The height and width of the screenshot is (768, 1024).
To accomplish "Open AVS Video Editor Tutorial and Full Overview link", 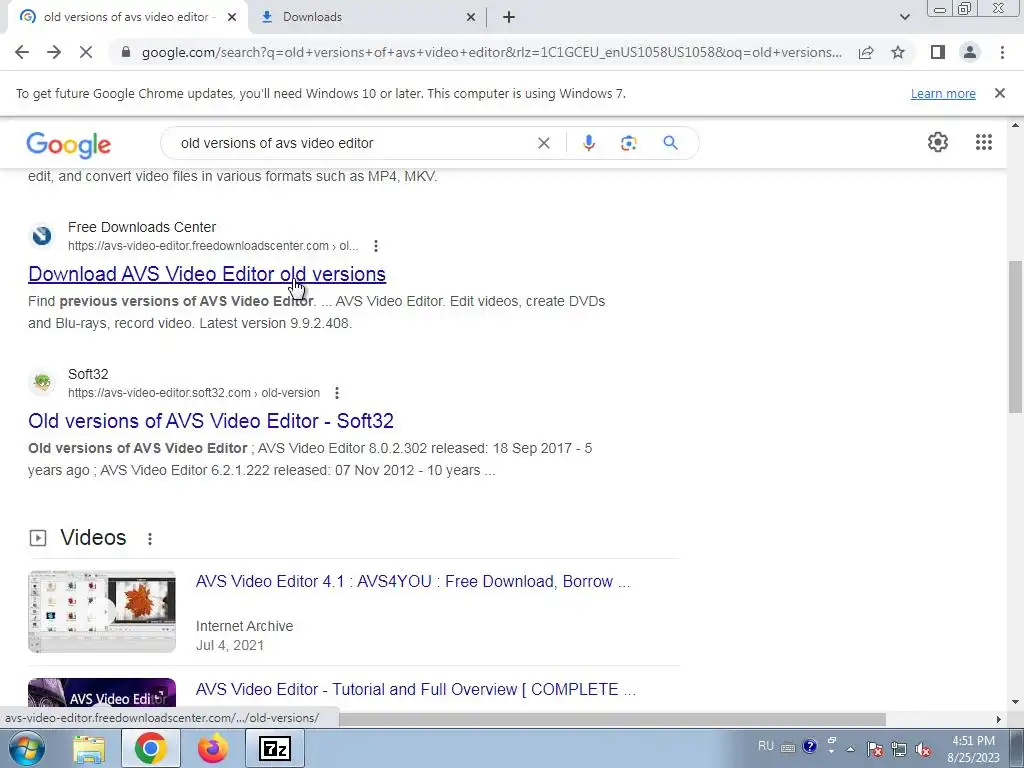I will click(x=415, y=690).
